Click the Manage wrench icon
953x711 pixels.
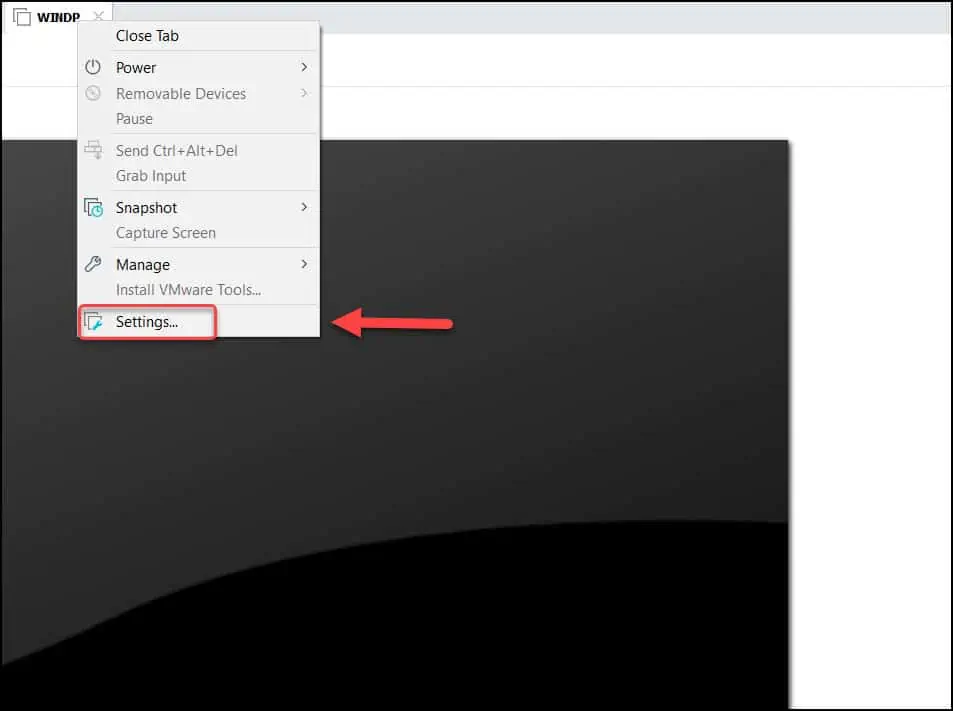click(x=93, y=265)
